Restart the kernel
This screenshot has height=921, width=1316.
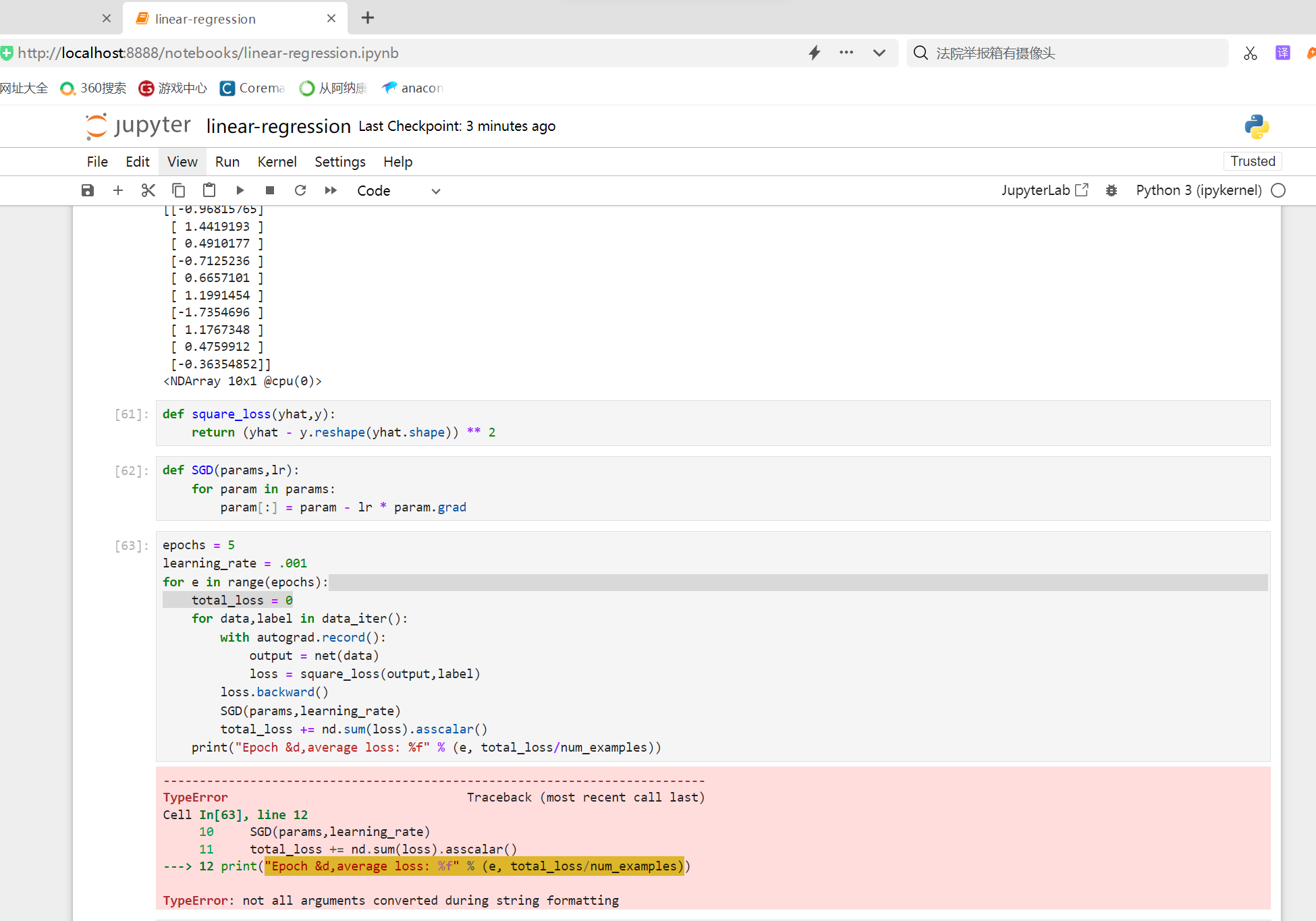[x=300, y=190]
